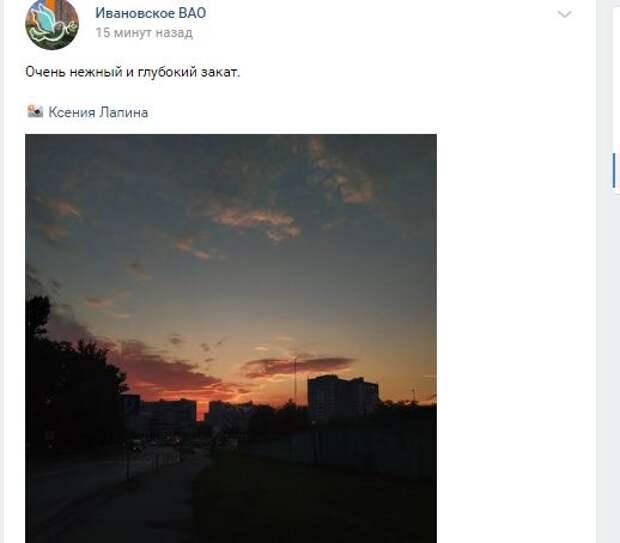This screenshot has height=543, width=620.
Task: Click the pink cloud above the horizon in photo
Action: pyautogui.click(x=297, y=367)
